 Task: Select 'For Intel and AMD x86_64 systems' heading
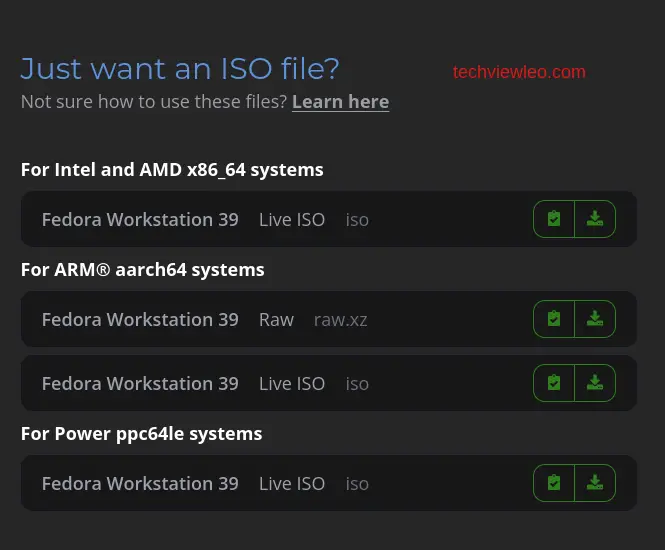click(172, 170)
